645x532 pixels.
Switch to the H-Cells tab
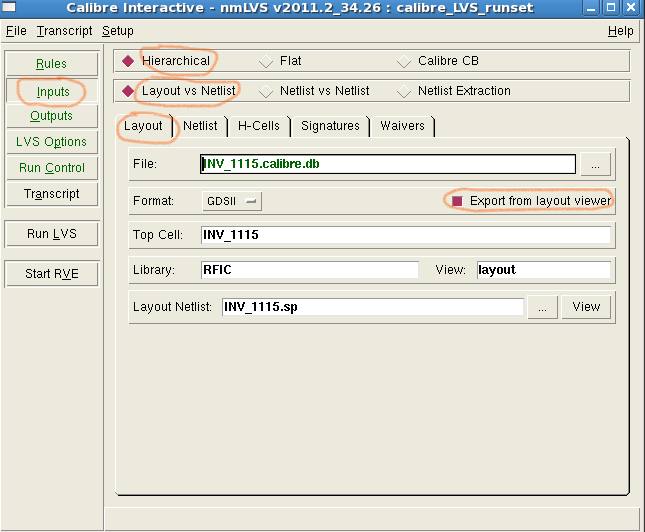pos(259,126)
